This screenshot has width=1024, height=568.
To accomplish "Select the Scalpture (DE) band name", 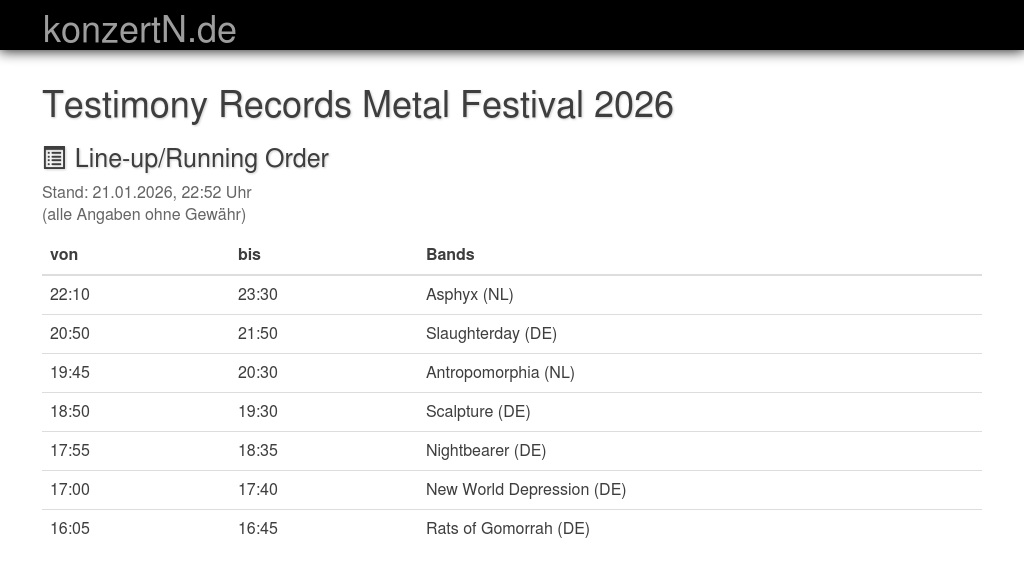I will (478, 411).
